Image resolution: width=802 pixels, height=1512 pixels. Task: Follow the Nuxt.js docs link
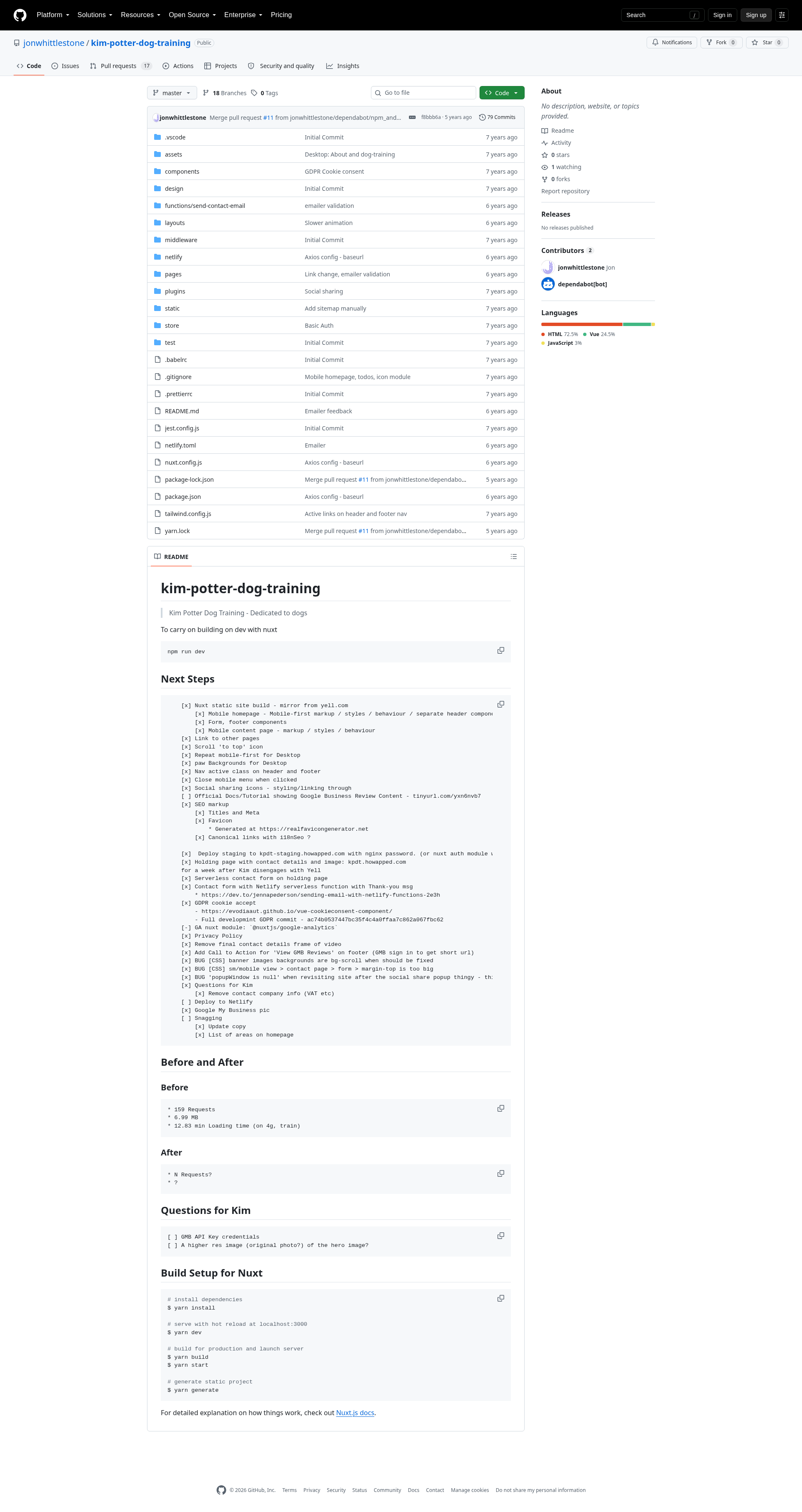[355, 1413]
